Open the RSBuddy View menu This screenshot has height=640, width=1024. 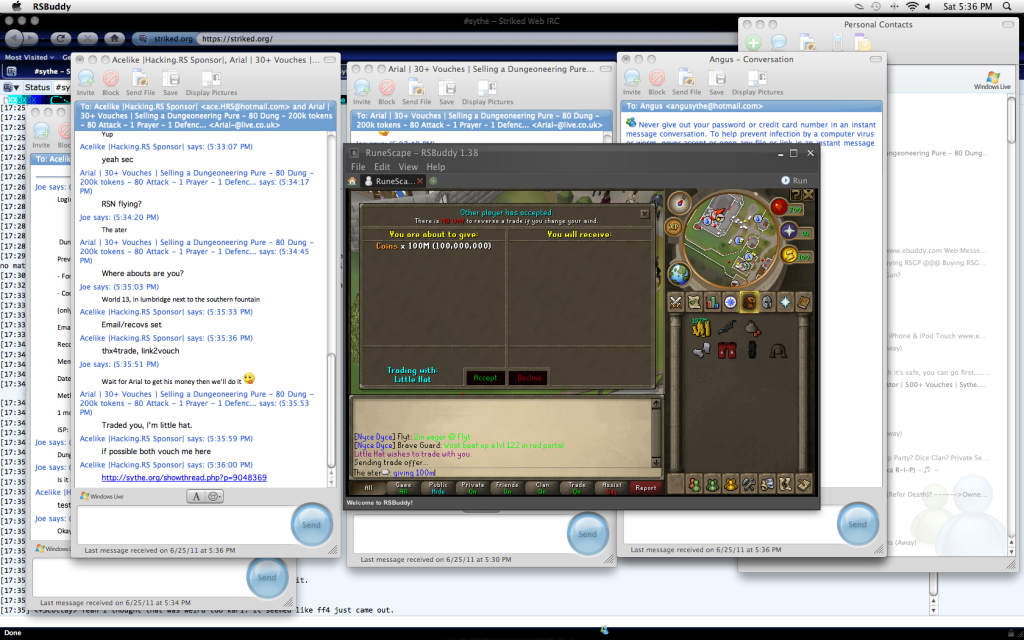click(x=408, y=167)
